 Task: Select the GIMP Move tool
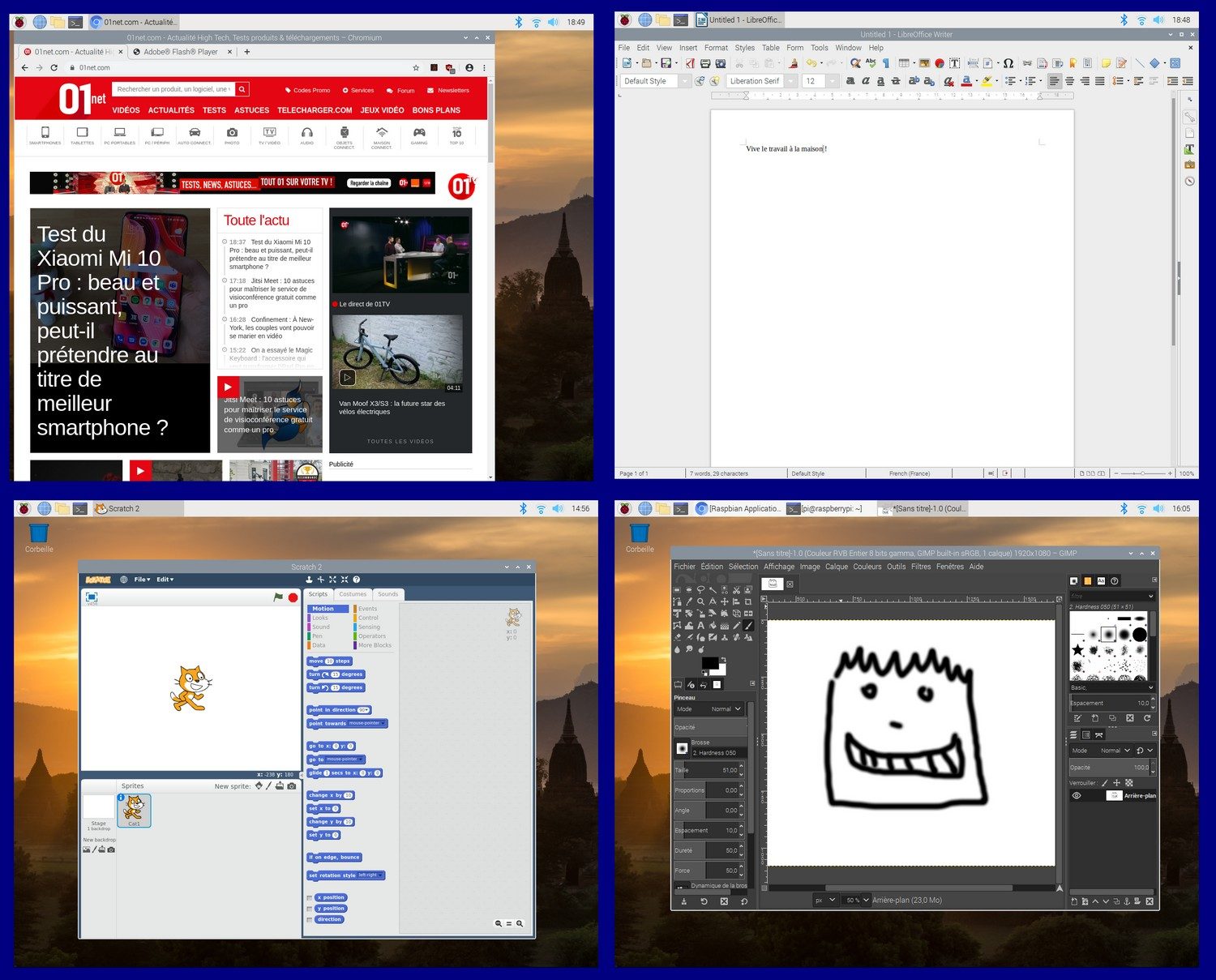click(725, 601)
